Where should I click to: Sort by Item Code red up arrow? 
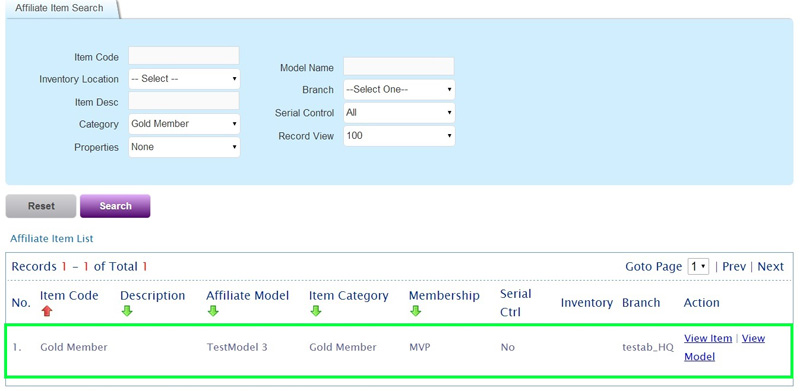point(47,311)
